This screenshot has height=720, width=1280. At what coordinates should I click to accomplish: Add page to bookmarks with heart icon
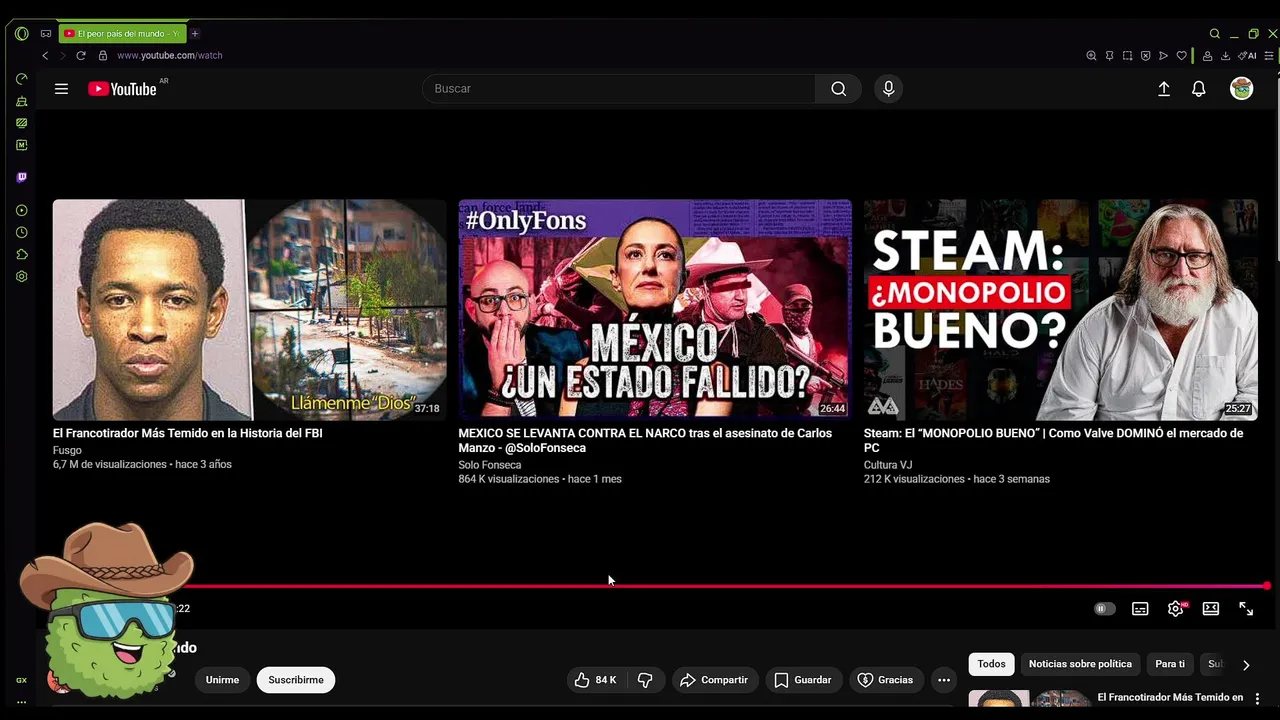tap(1181, 55)
